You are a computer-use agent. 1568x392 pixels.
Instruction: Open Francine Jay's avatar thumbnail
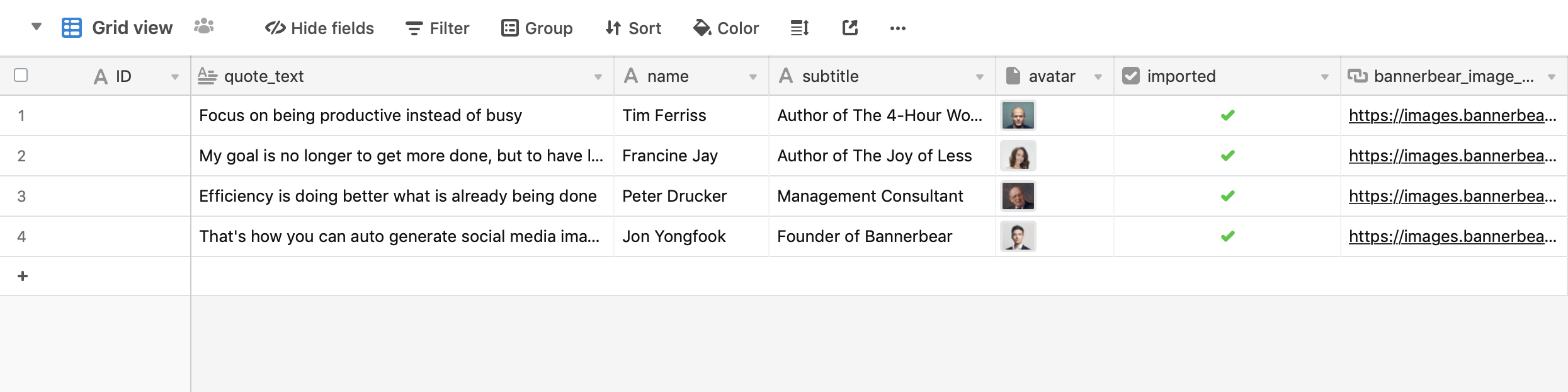pos(1018,156)
